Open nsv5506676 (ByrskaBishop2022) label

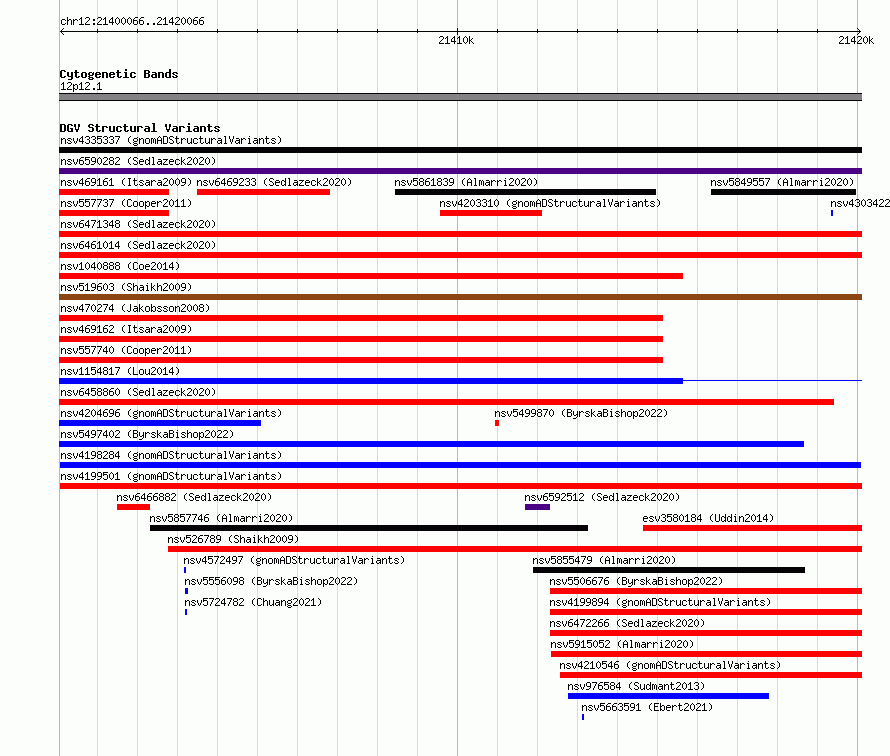636,581
